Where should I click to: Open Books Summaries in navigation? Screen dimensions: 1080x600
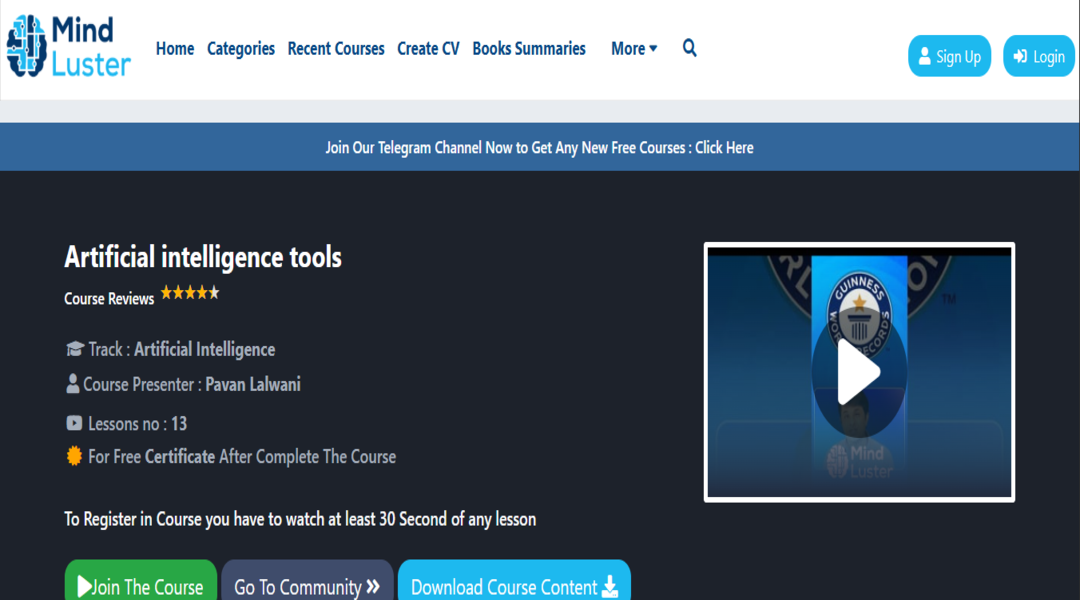click(529, 49)
